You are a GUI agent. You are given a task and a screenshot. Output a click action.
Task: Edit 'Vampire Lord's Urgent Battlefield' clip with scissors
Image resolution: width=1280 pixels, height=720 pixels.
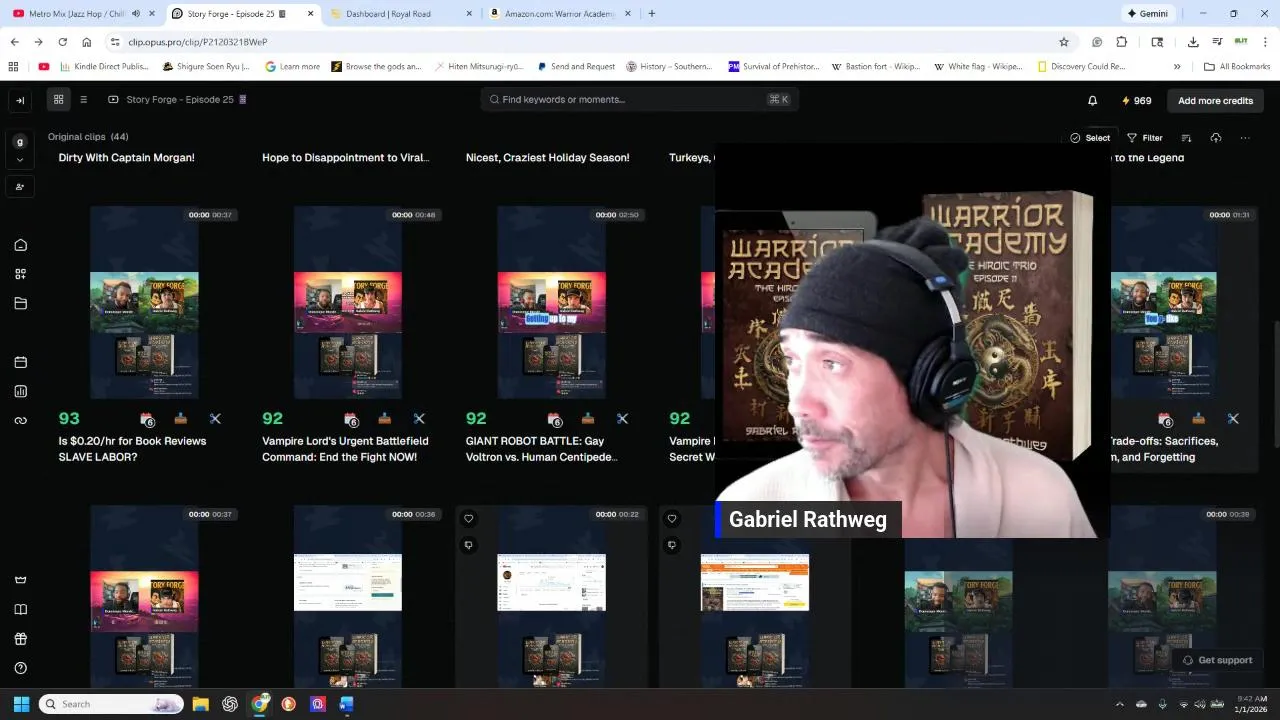point(419,419)
